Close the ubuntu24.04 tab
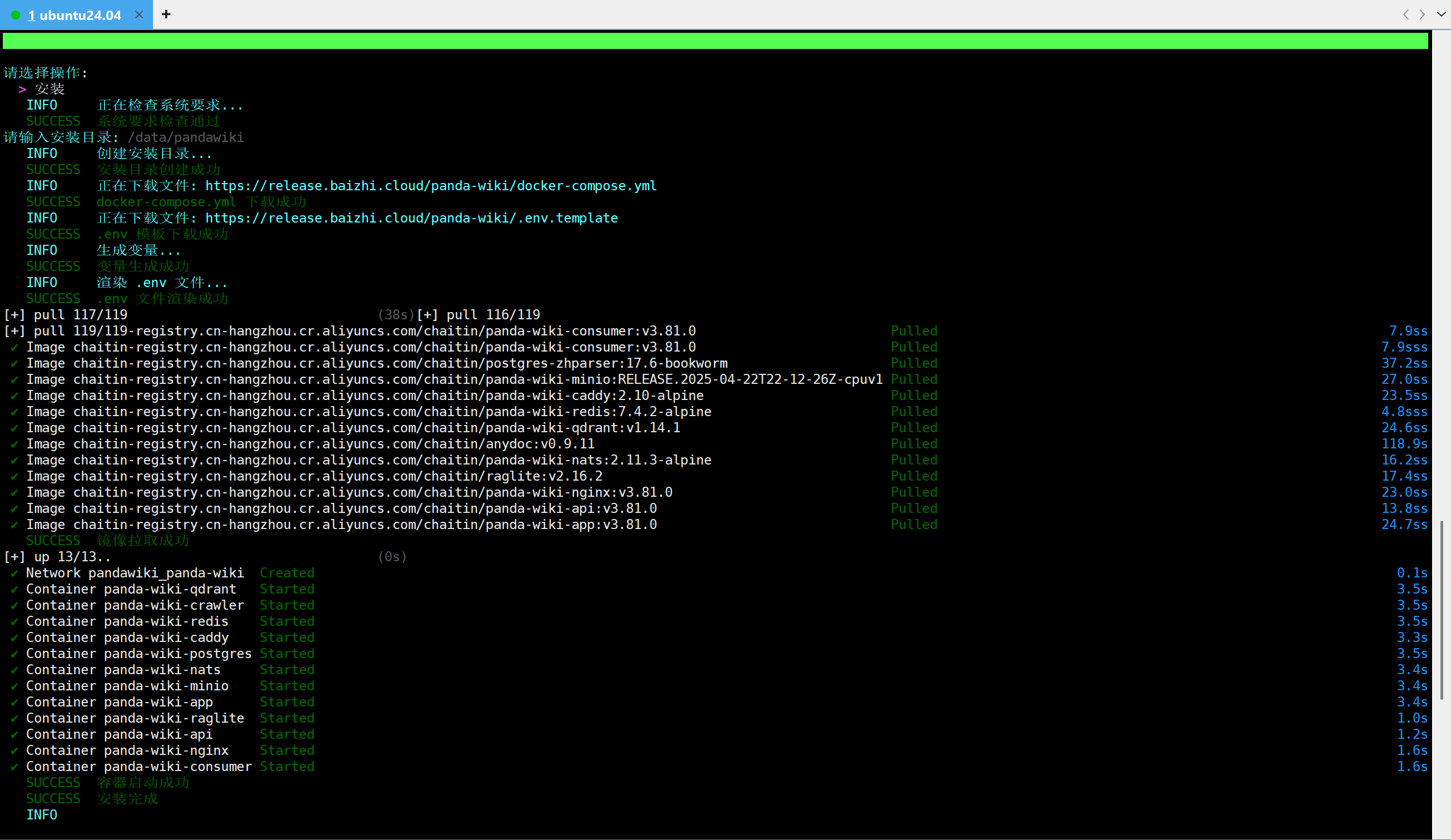The height and width of the screenshot is (840, 1451). [x=139, y=15]
